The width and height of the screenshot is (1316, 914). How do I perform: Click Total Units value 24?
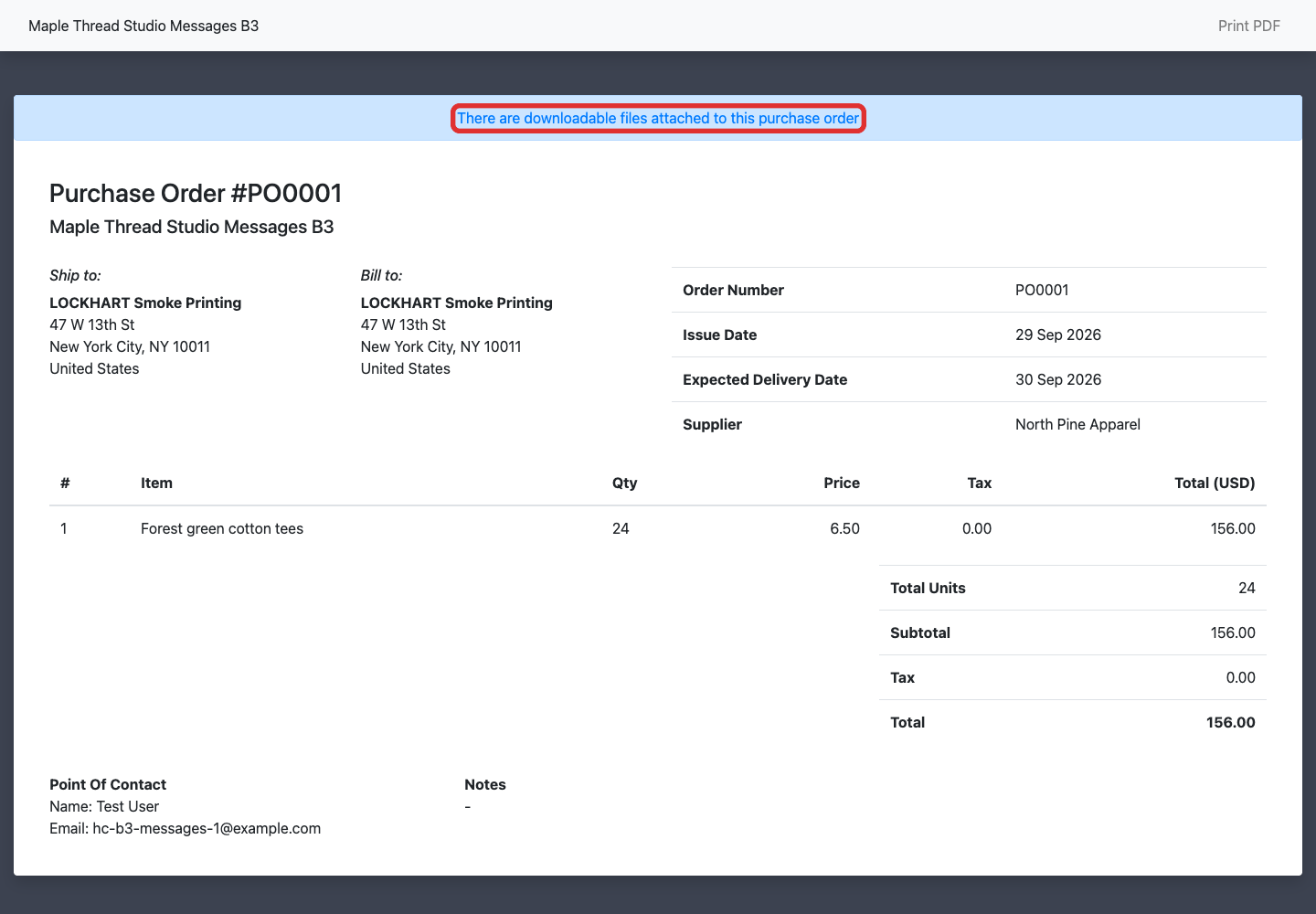point(1247,588)
